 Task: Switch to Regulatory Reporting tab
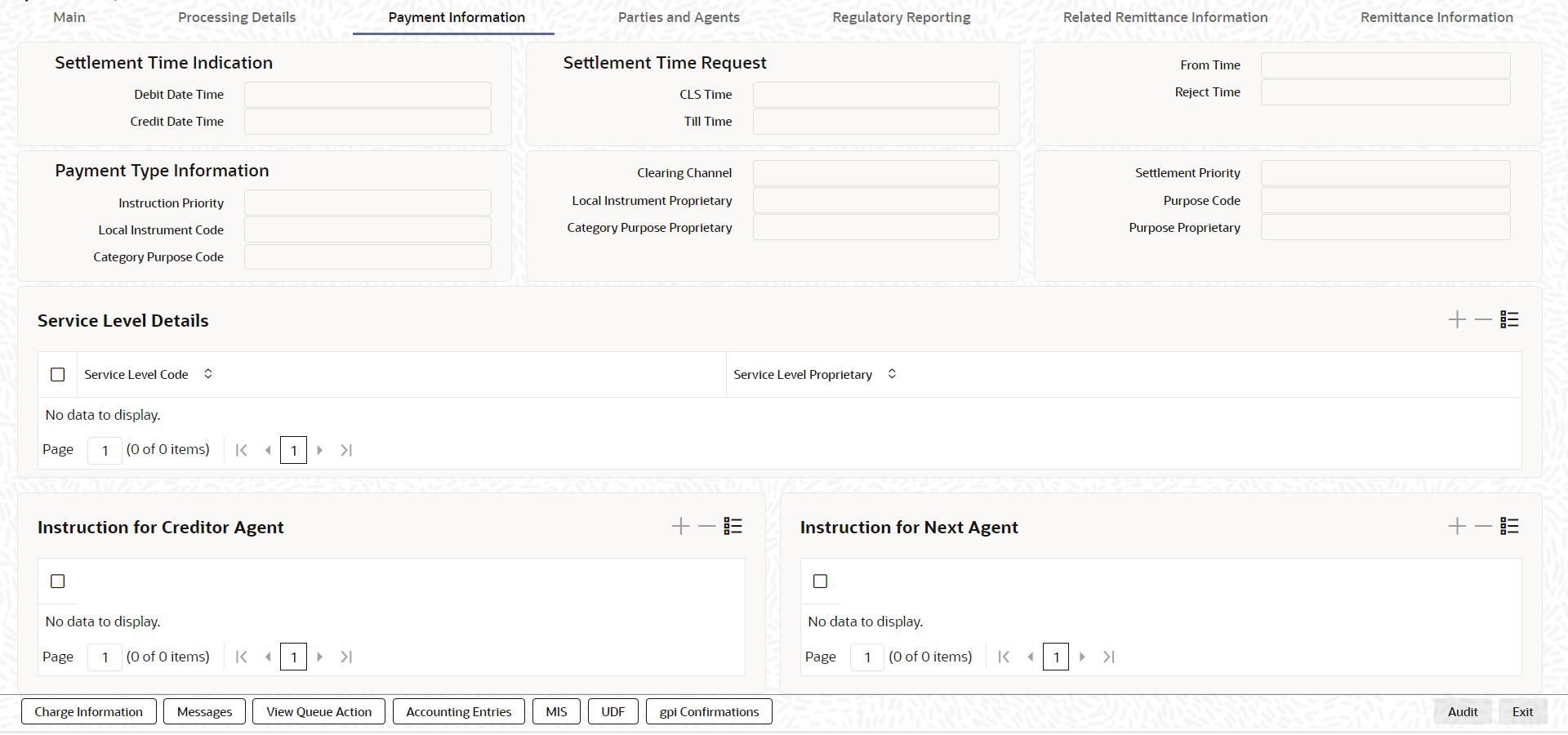tap(902, 17)
